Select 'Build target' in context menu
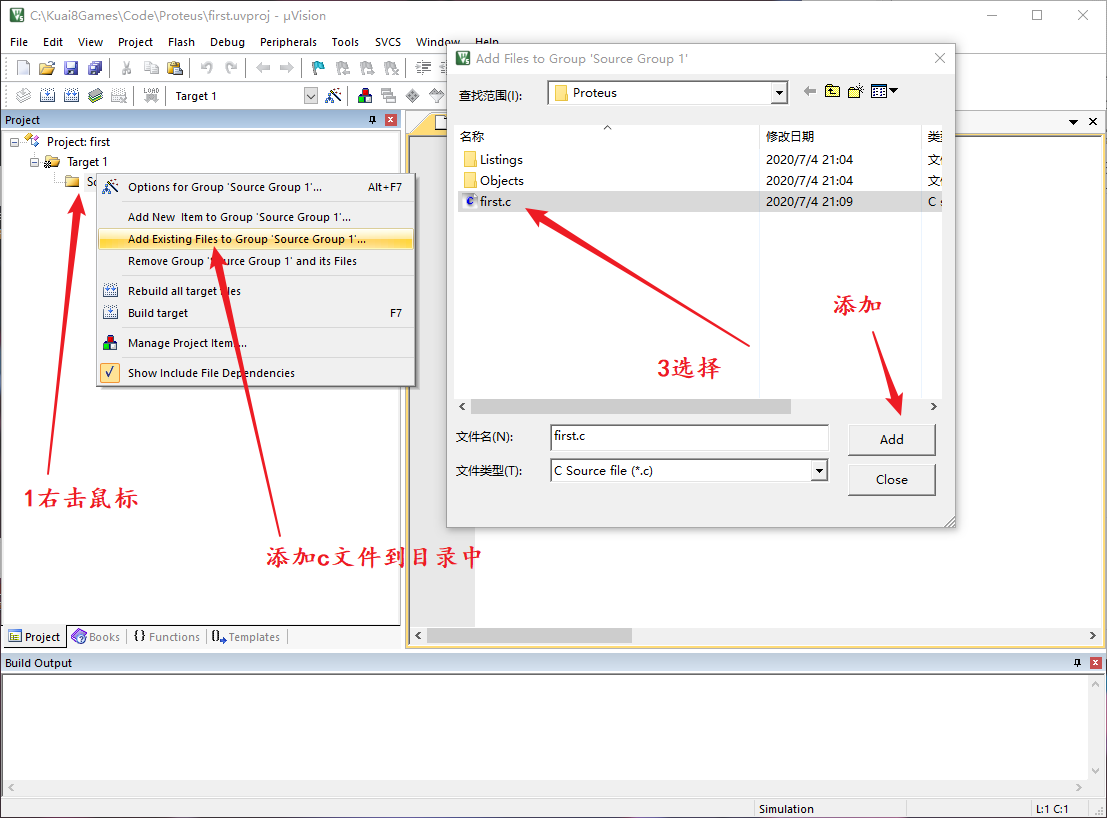The height and width of the screenshot is (818, 1107). point(256,313)
